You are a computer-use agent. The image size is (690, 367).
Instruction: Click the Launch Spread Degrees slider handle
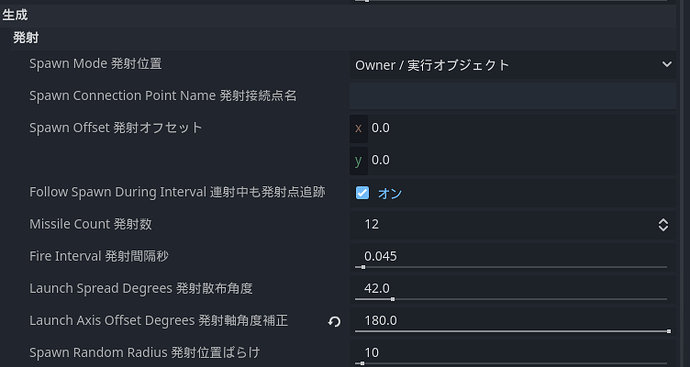tap(393, 299)
